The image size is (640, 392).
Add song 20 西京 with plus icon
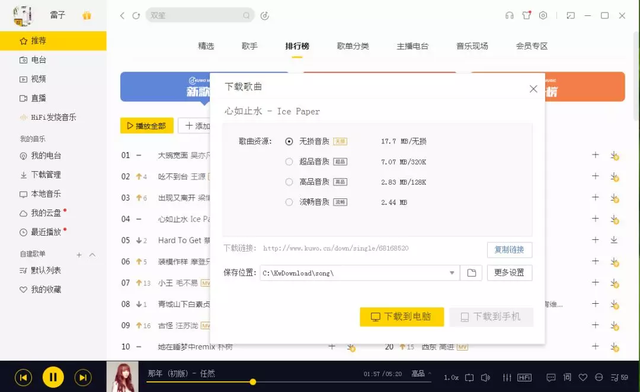pyautogui.click(x=595, y=346)
